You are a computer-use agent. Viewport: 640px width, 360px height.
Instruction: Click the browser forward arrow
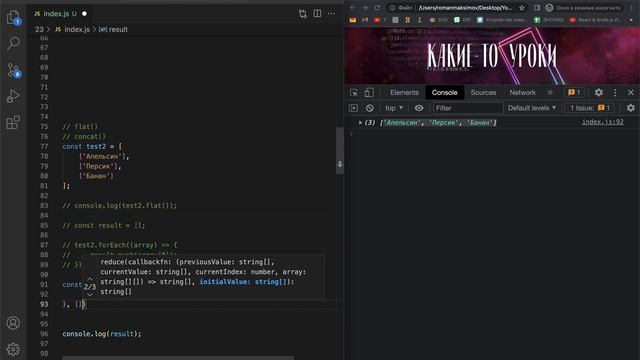[x=365, y=7]
